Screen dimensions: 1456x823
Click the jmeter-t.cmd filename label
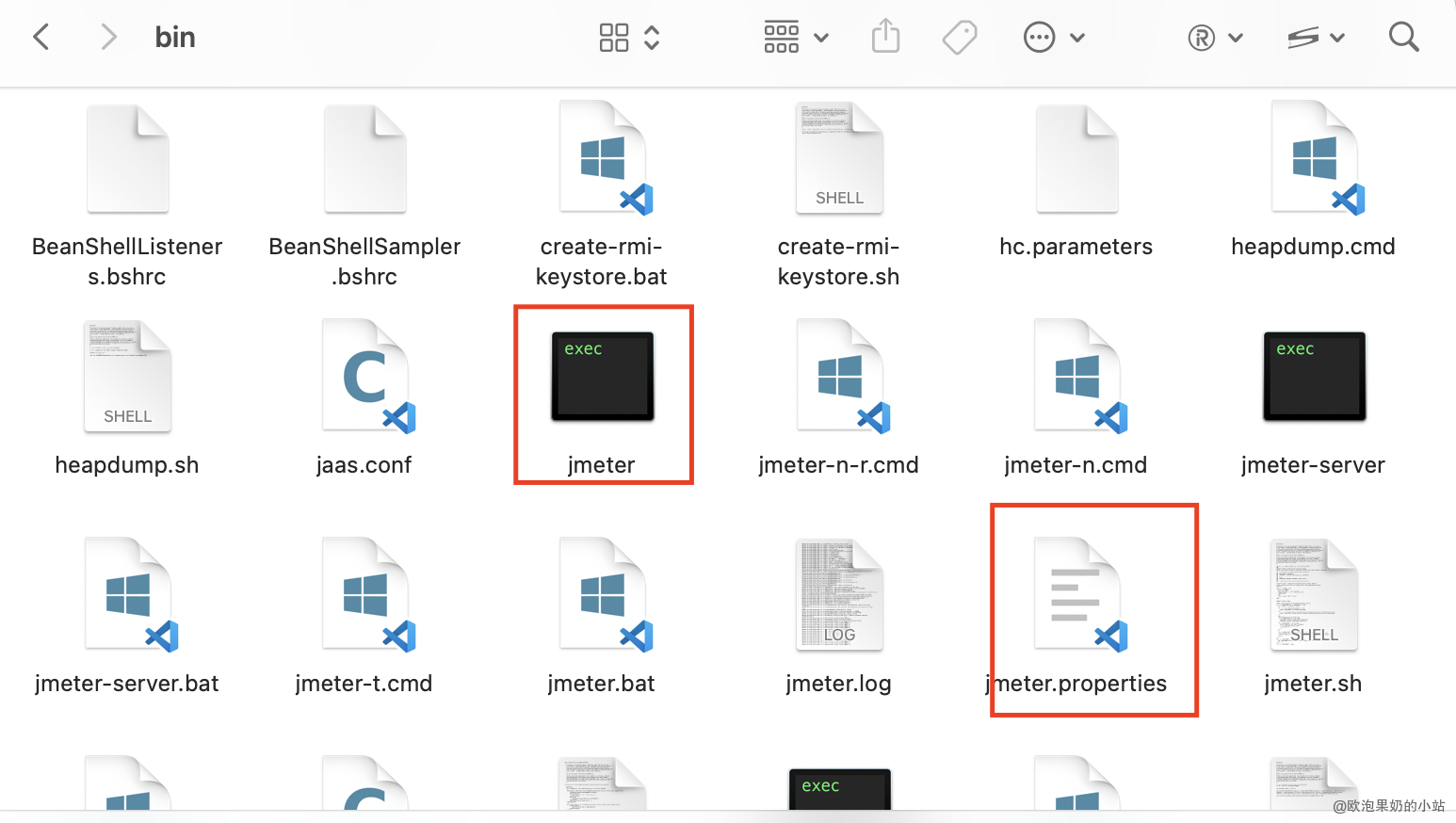[364, 684]
